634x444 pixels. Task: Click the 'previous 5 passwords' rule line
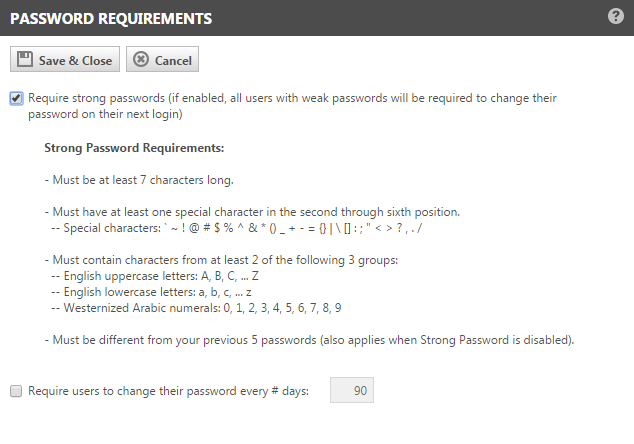[x=309, y=340]
